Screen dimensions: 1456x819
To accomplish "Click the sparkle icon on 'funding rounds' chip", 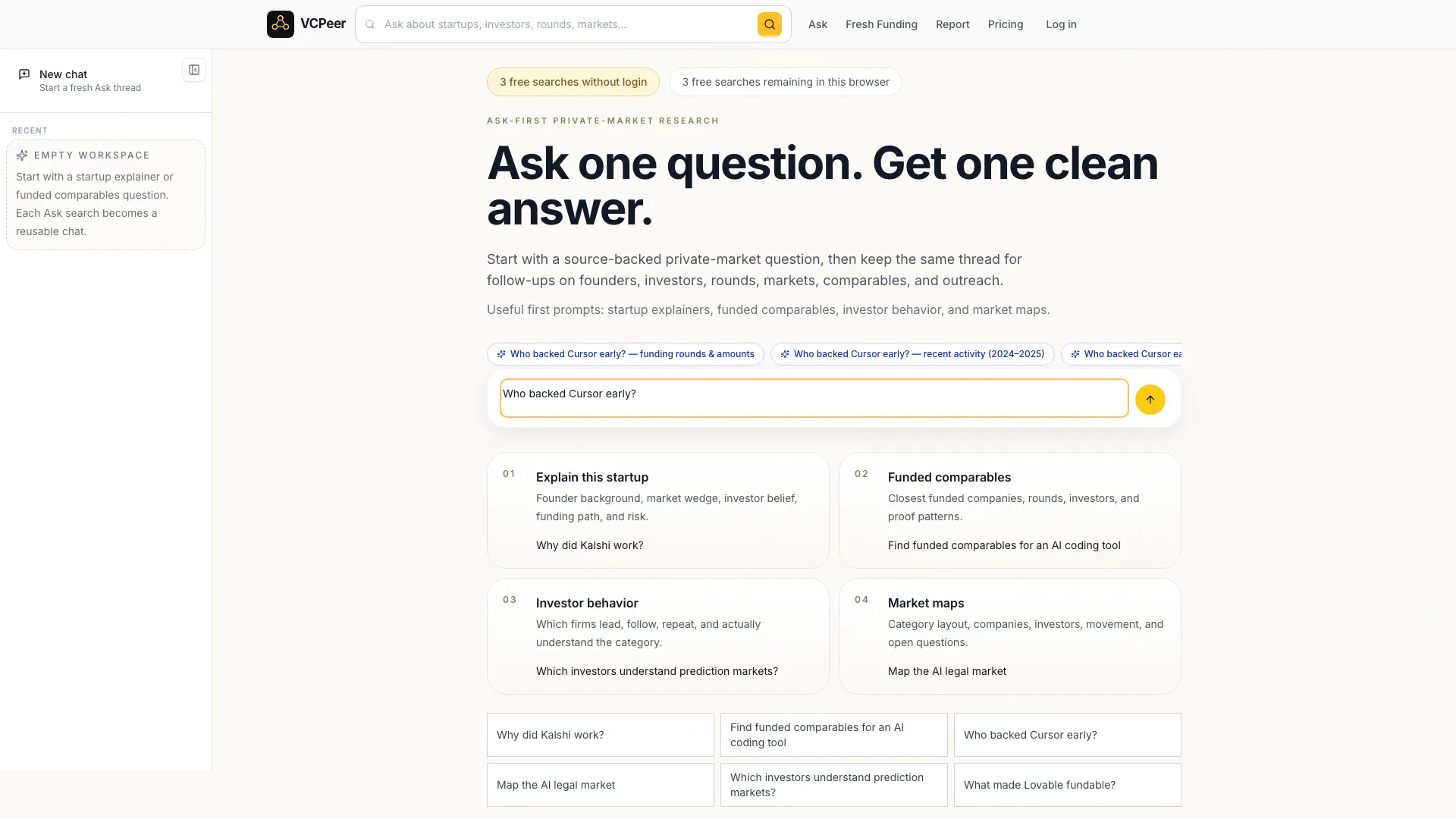I will 501,354.
